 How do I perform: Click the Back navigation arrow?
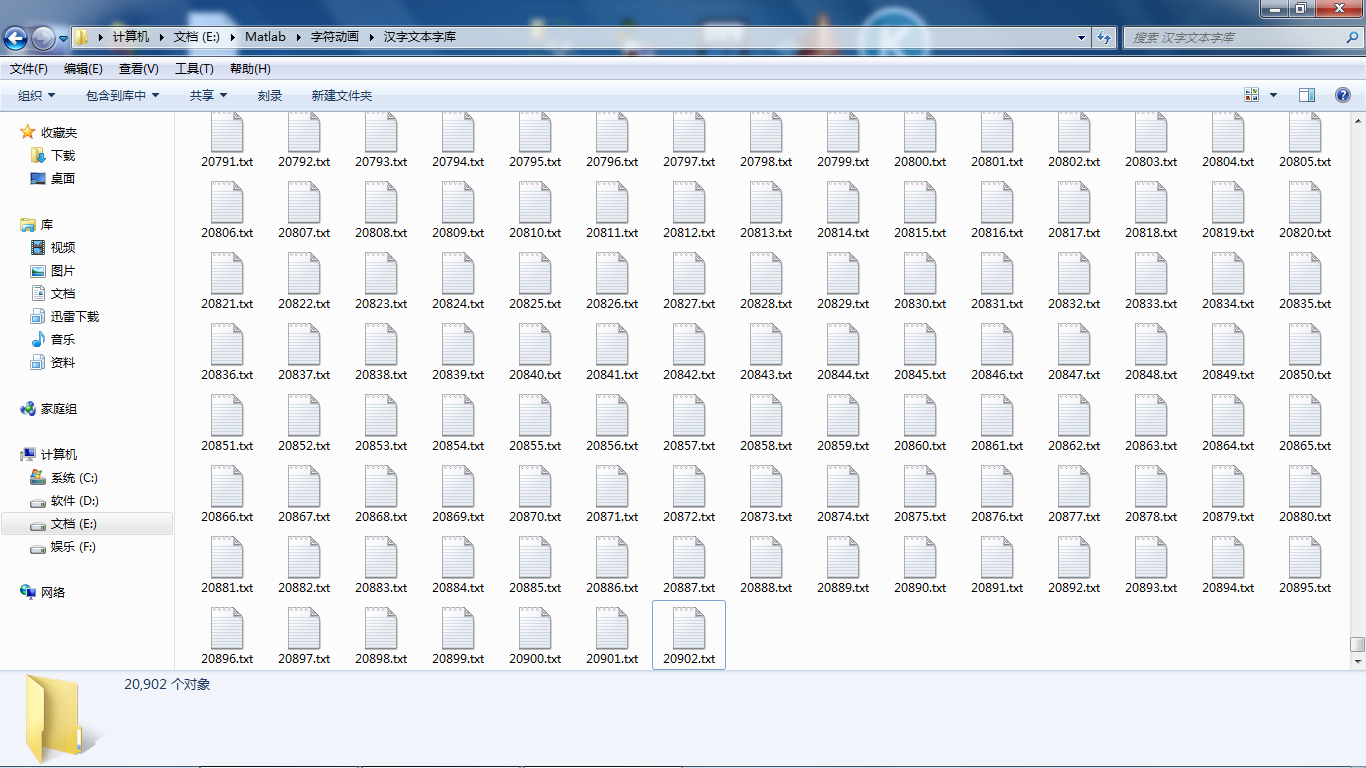(16, 38)
